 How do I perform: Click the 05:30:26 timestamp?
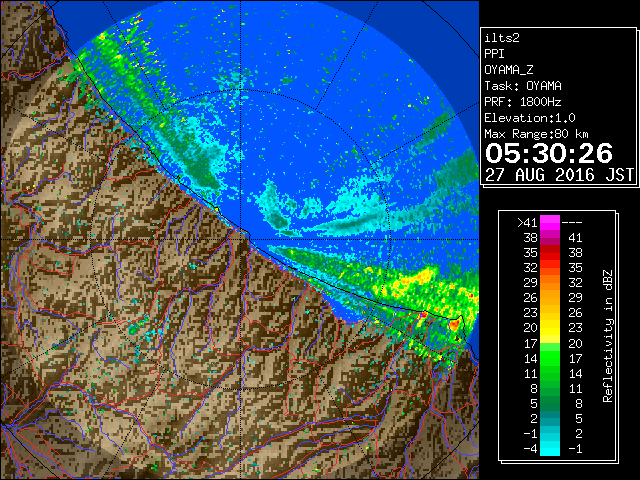click(549, 153)
